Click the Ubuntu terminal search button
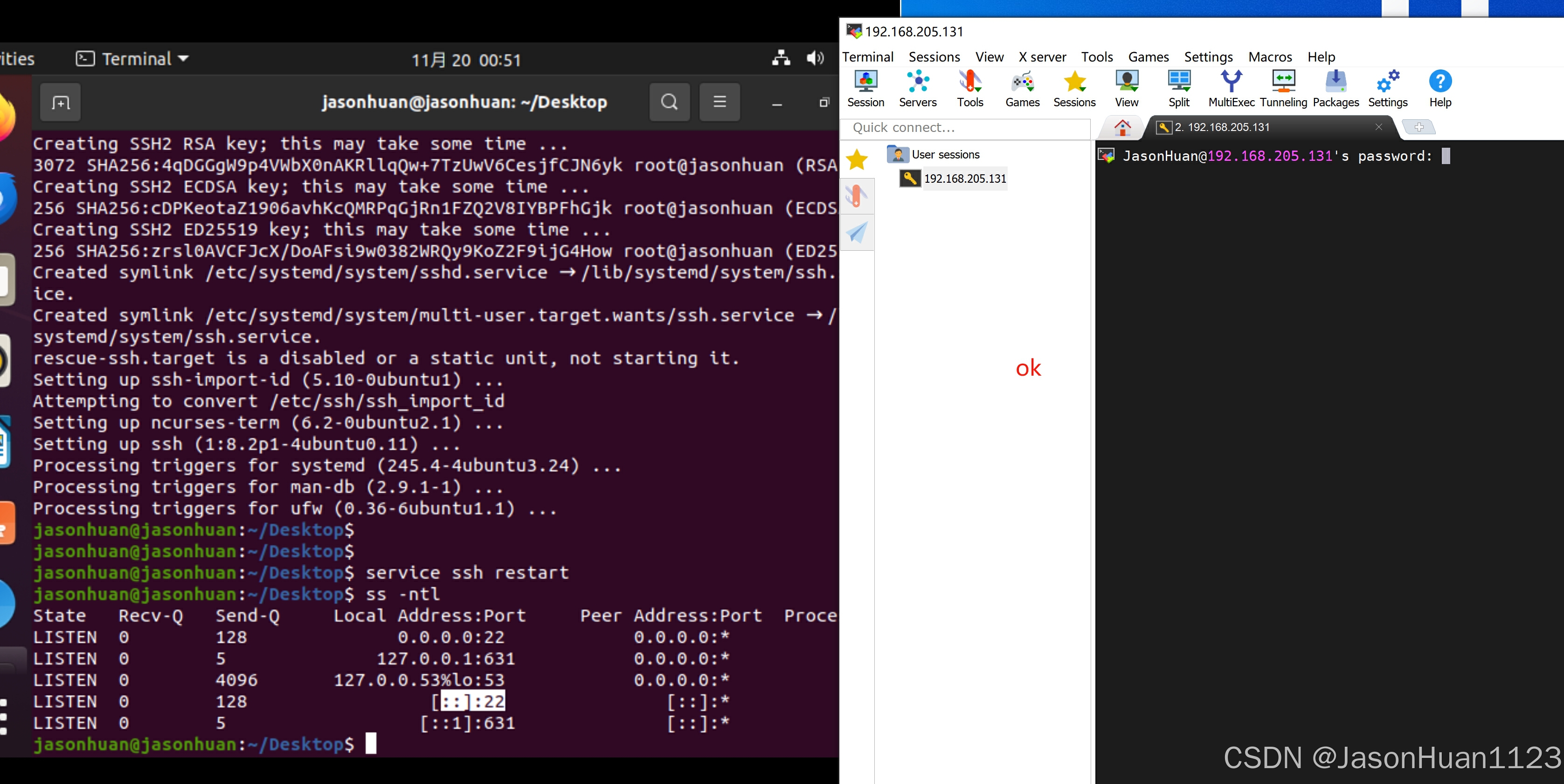1564x784 pixels. point(669,102)
